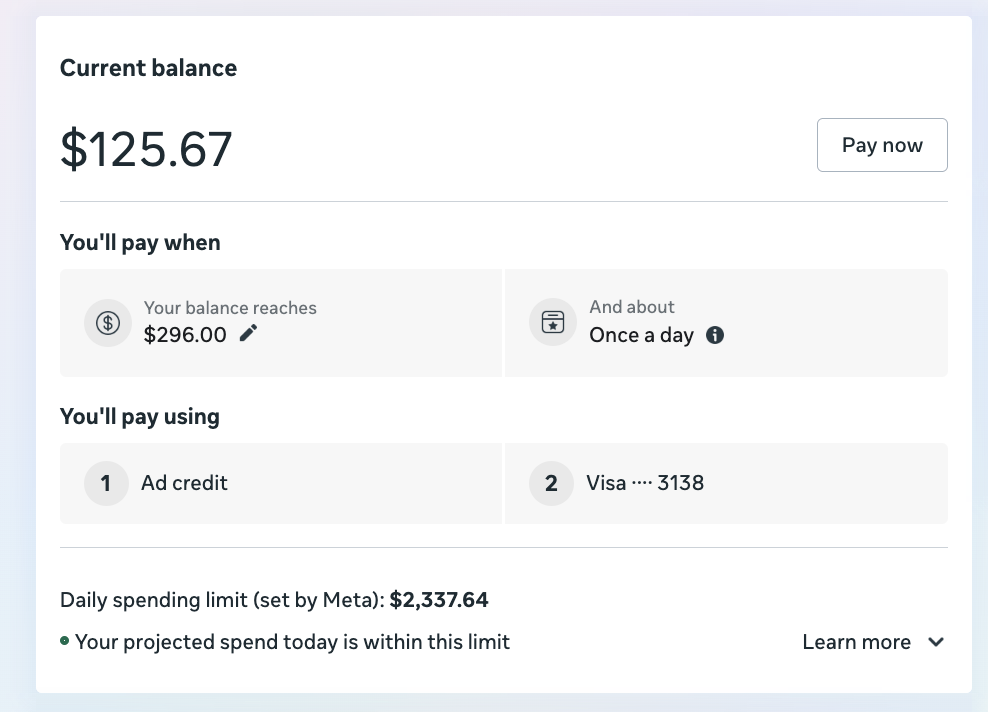The height and width of the screenshot is (712, 988).
Task: Click the Current balance heading
Action: point(148,68)
